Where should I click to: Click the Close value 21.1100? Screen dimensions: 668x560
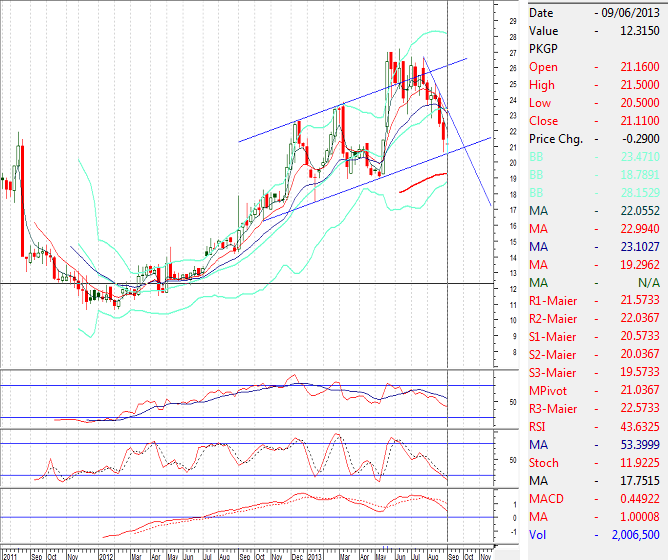pos(631,121)
